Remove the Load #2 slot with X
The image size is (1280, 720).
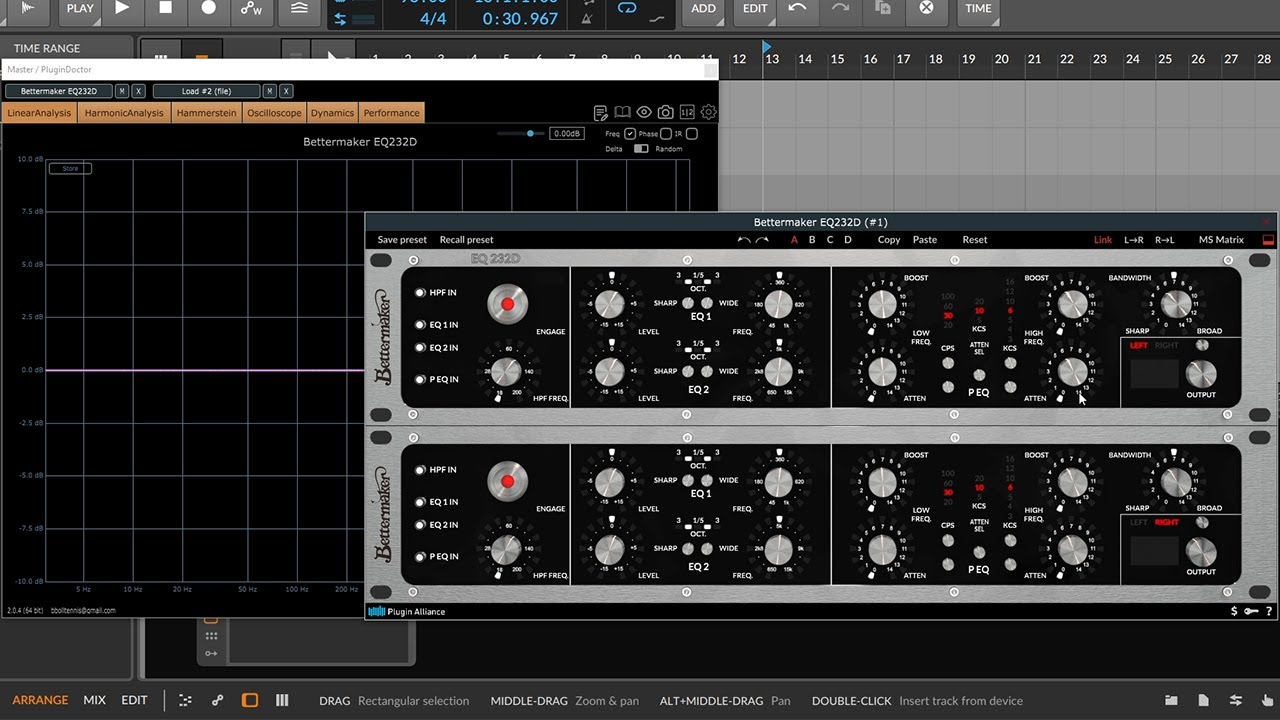286,91
